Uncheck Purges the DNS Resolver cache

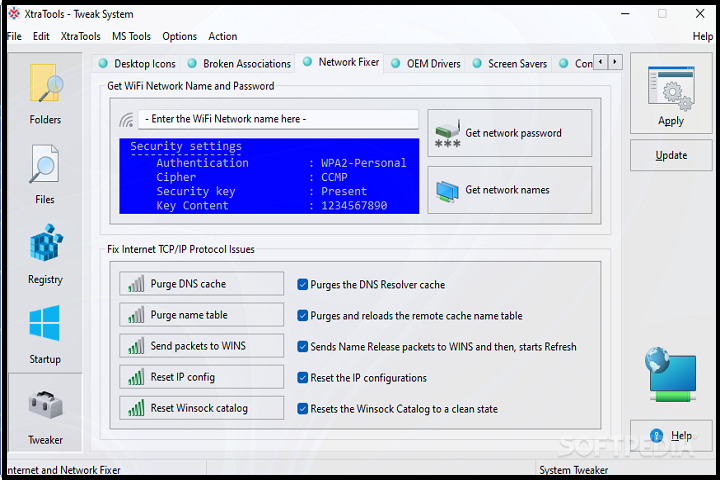click(303, 284)
